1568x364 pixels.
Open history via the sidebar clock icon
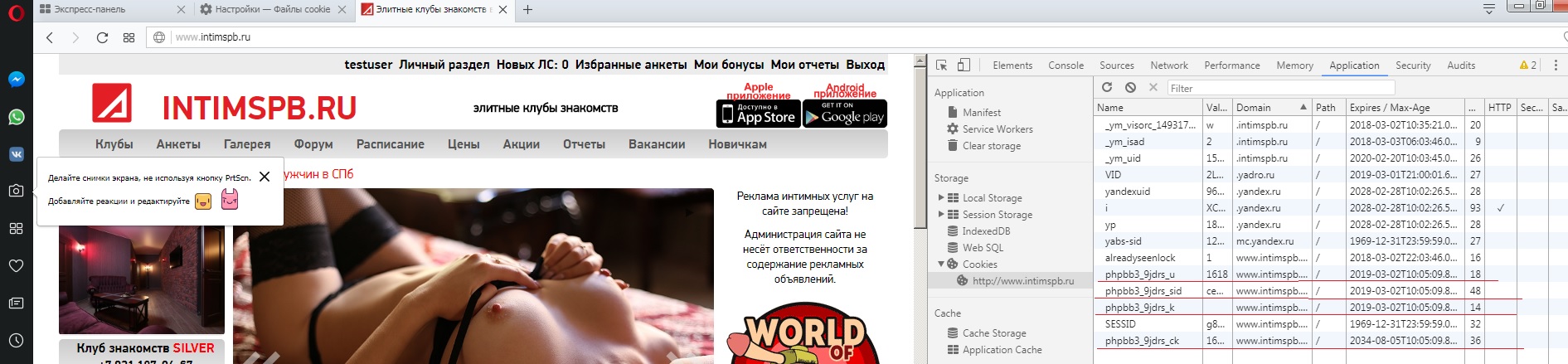(x=16, y=341)
